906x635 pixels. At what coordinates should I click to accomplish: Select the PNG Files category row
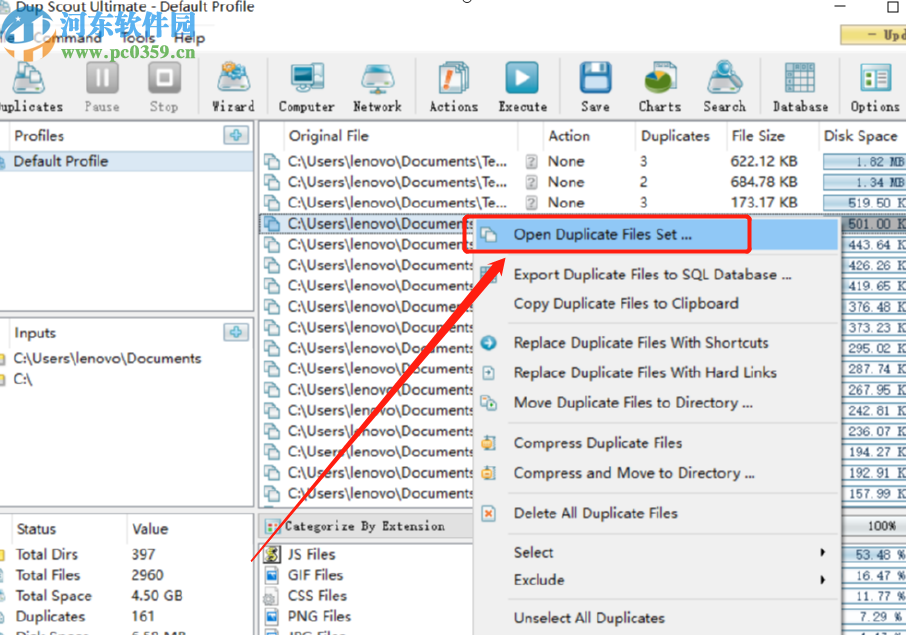pos(367,617)
